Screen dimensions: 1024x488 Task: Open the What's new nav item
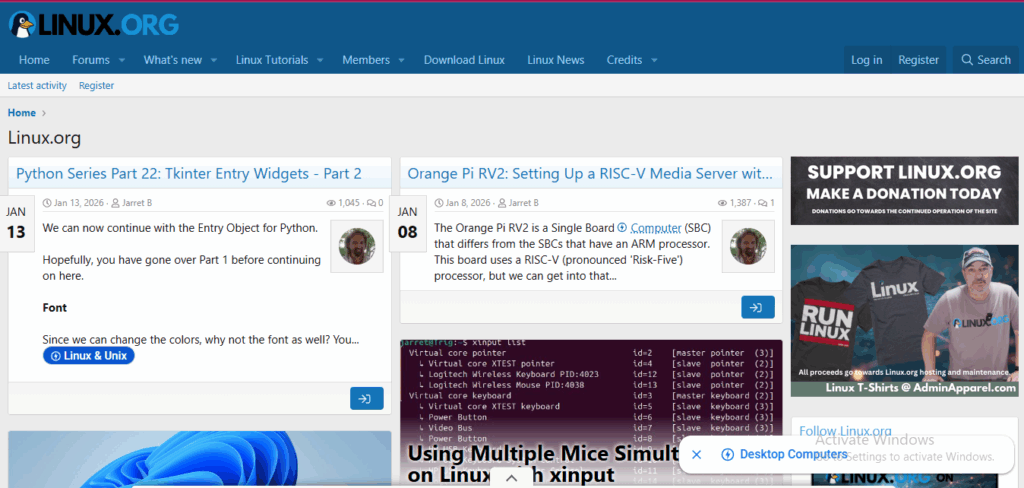[x=172, y=60]
